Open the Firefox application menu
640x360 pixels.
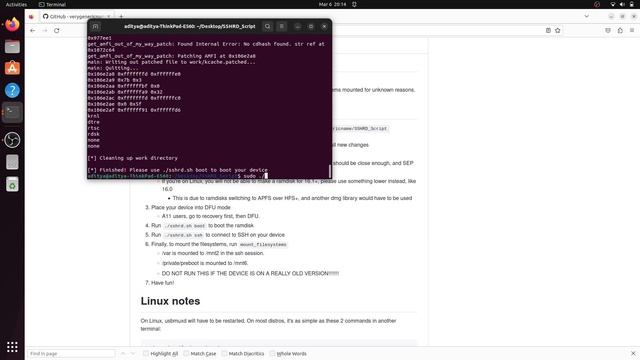[632, 30]
